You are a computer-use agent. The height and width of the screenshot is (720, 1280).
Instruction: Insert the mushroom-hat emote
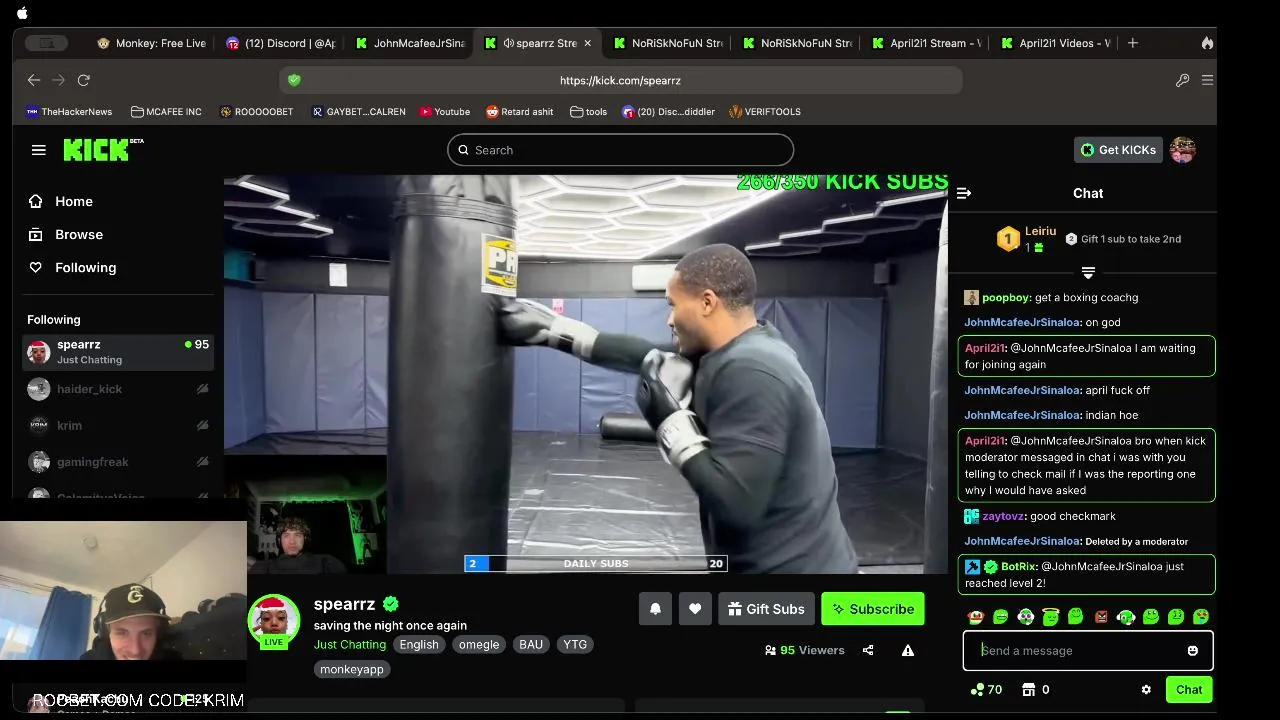(976, 617)
